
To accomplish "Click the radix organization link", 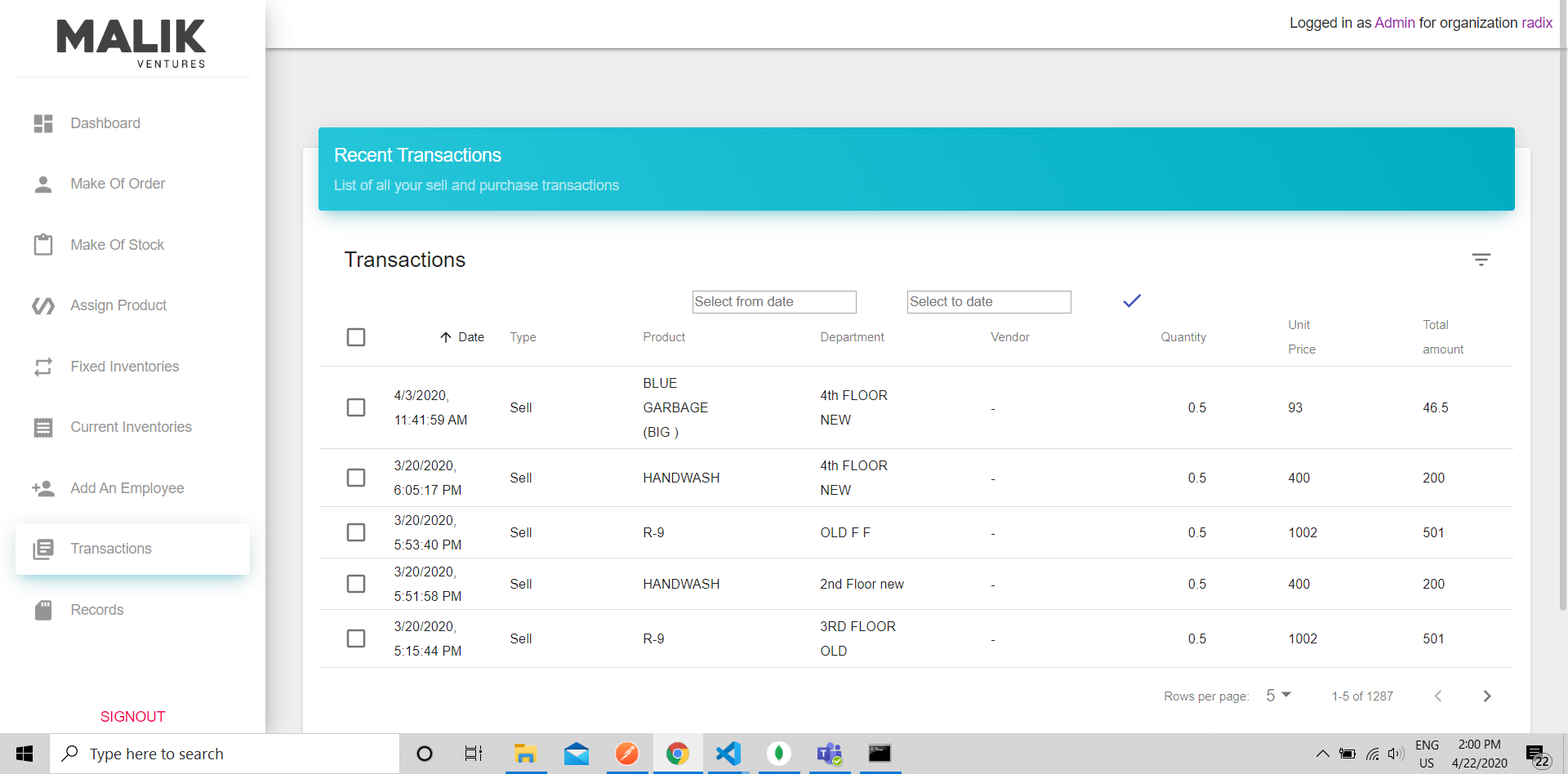I will pyautogui.click(x=1537, y=23).
